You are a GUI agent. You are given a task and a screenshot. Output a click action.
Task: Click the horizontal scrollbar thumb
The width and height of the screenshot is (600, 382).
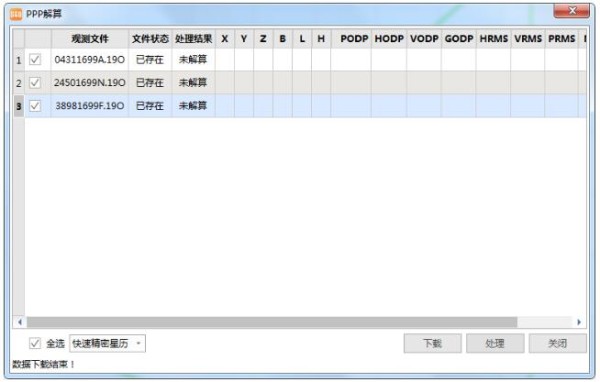(272, 322)
